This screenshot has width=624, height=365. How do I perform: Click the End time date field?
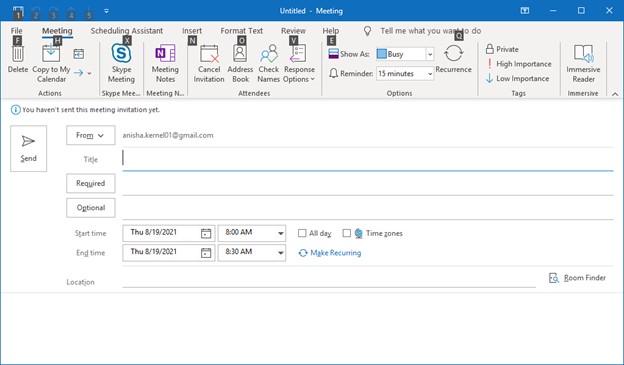[169, 253]
